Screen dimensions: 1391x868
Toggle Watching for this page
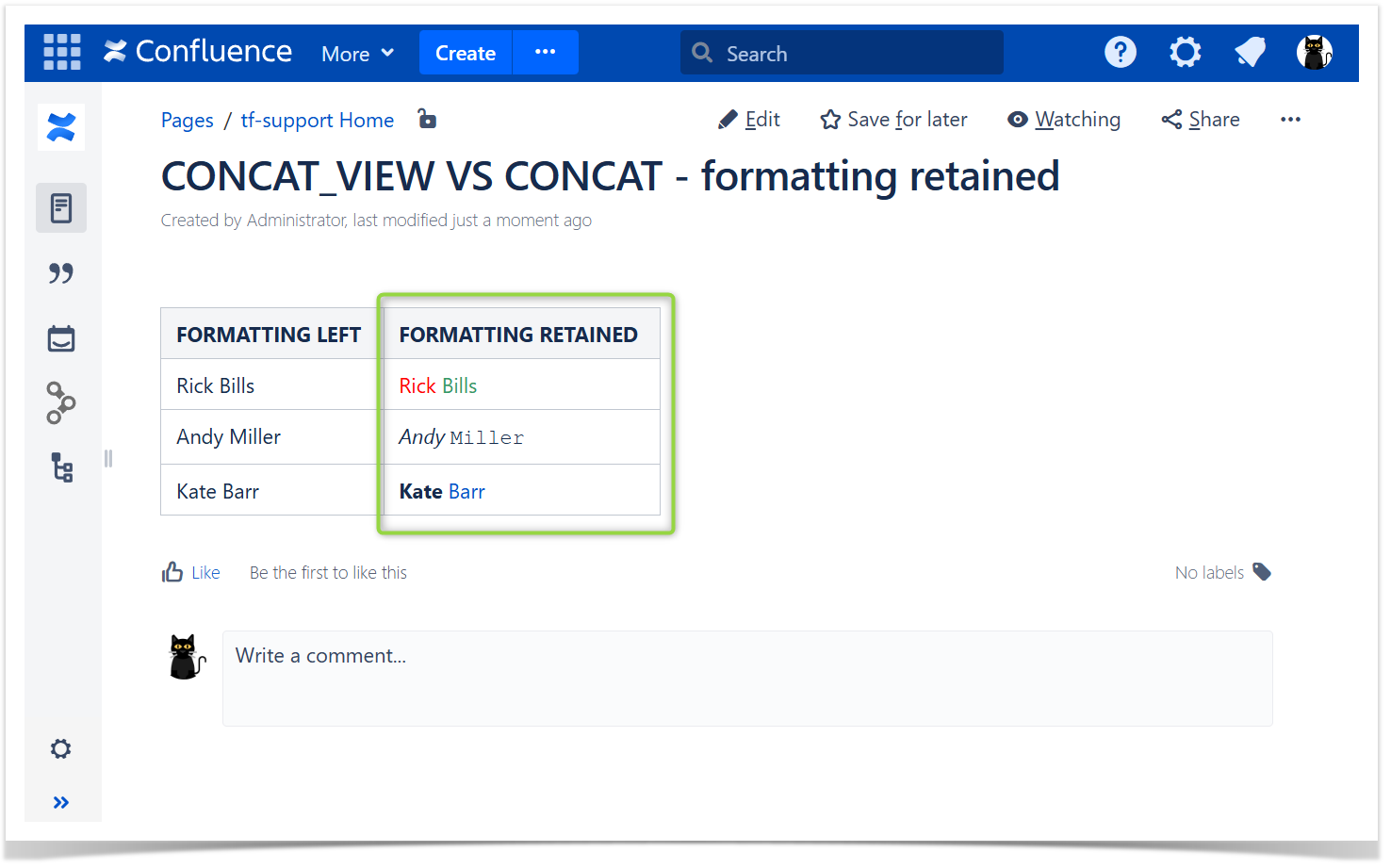(x=1064, y=120)
